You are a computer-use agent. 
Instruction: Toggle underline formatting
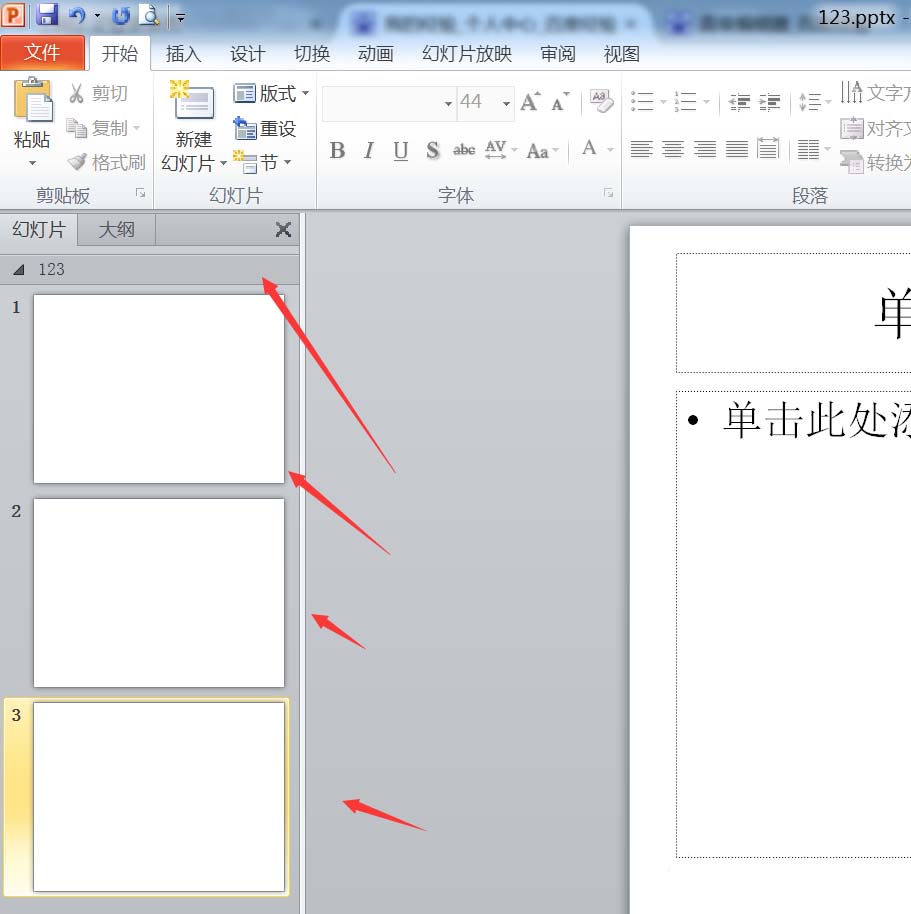pyautogui.click(x=400, y=150)
